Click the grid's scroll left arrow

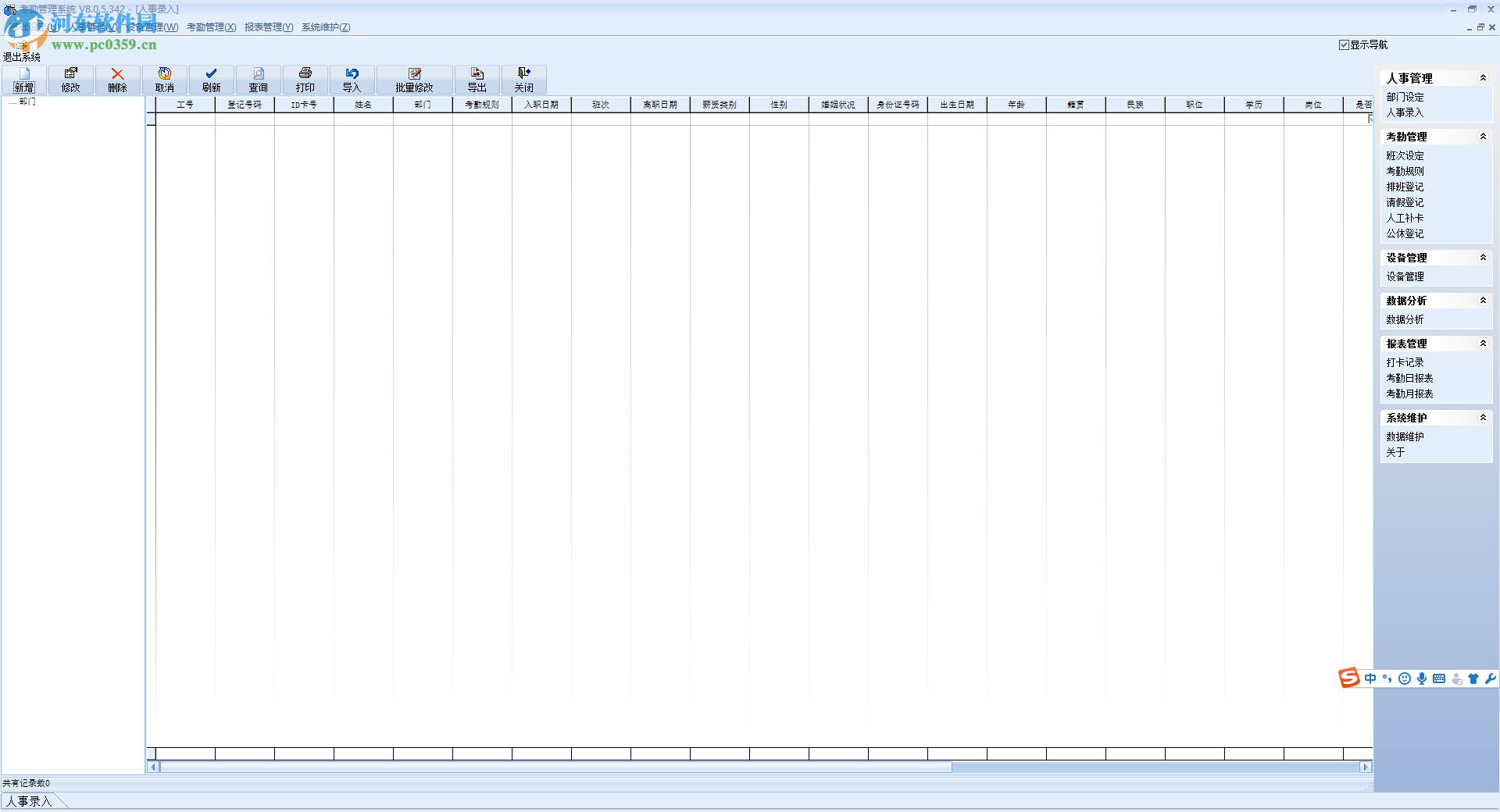tap(153, 767)
